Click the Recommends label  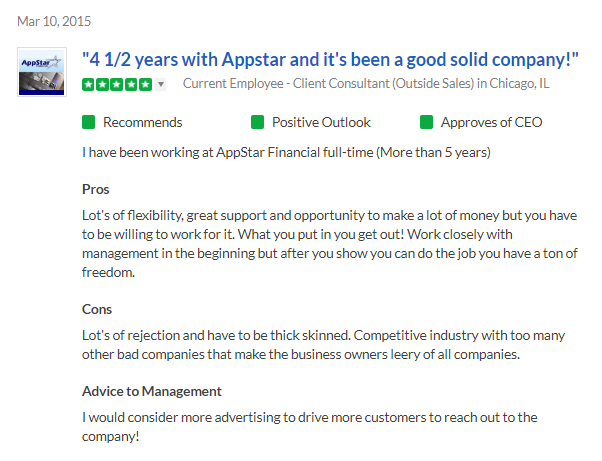tap(143, 122)
